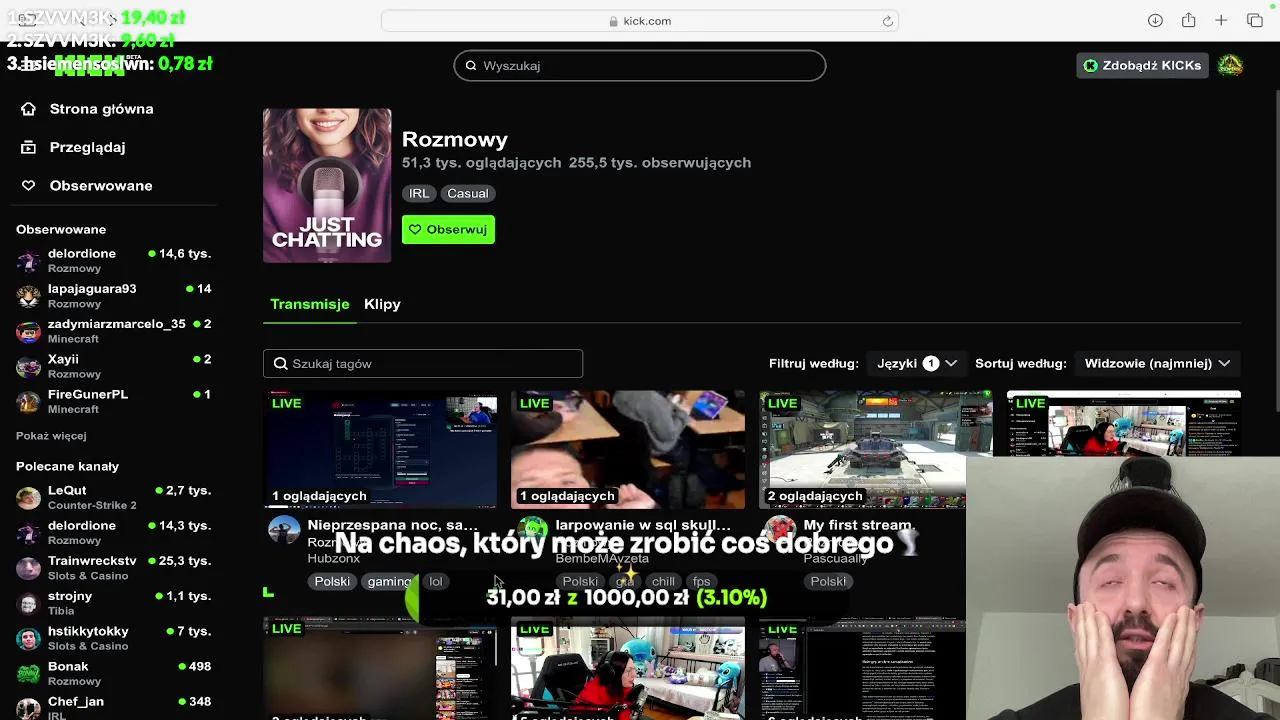Click chill tag under BembeMAyzeta stream
This screenshot has height=720, width=1280.
(x=663, y=582)
